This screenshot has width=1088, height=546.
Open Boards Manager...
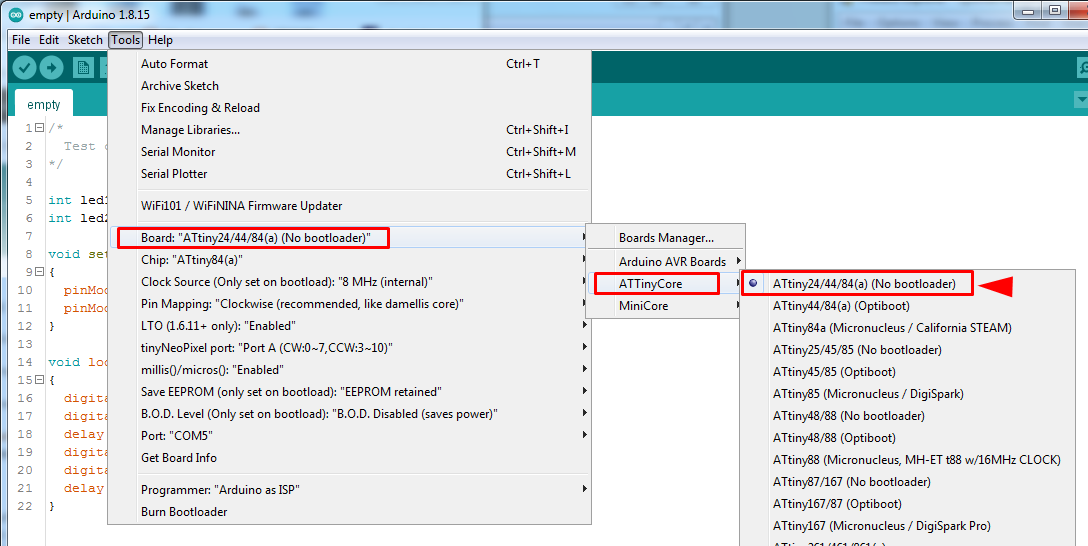665,238
